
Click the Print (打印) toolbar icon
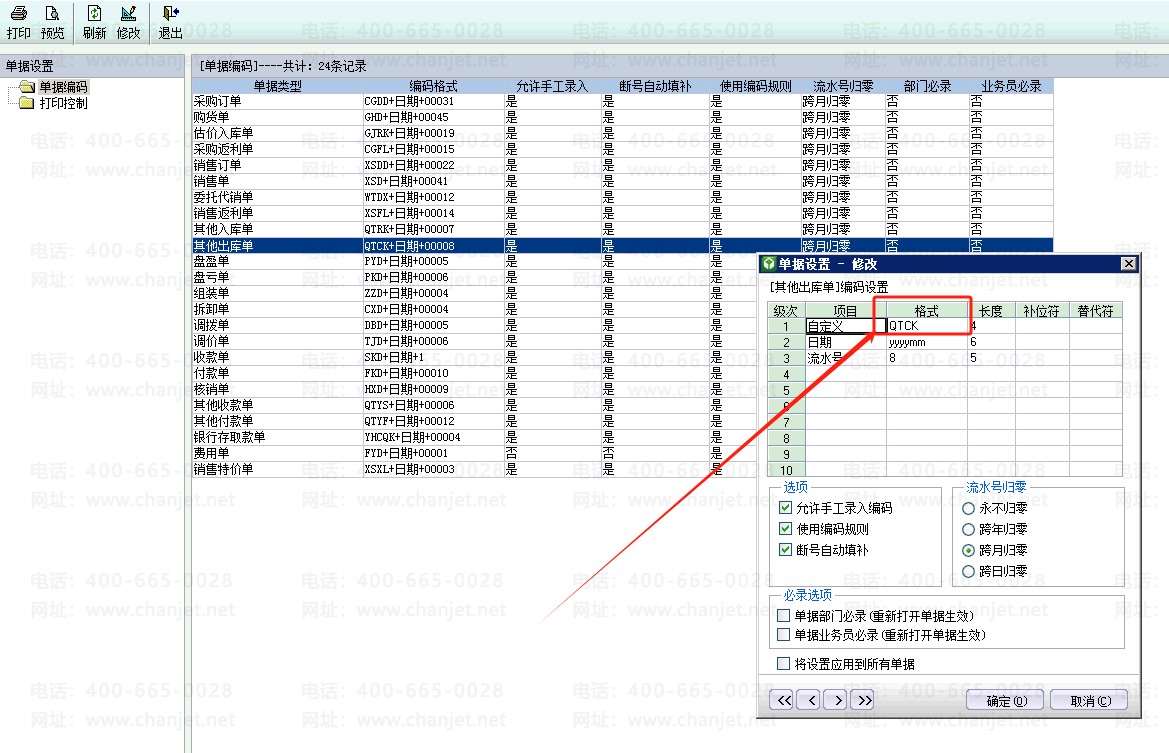(x=18, y=21)
